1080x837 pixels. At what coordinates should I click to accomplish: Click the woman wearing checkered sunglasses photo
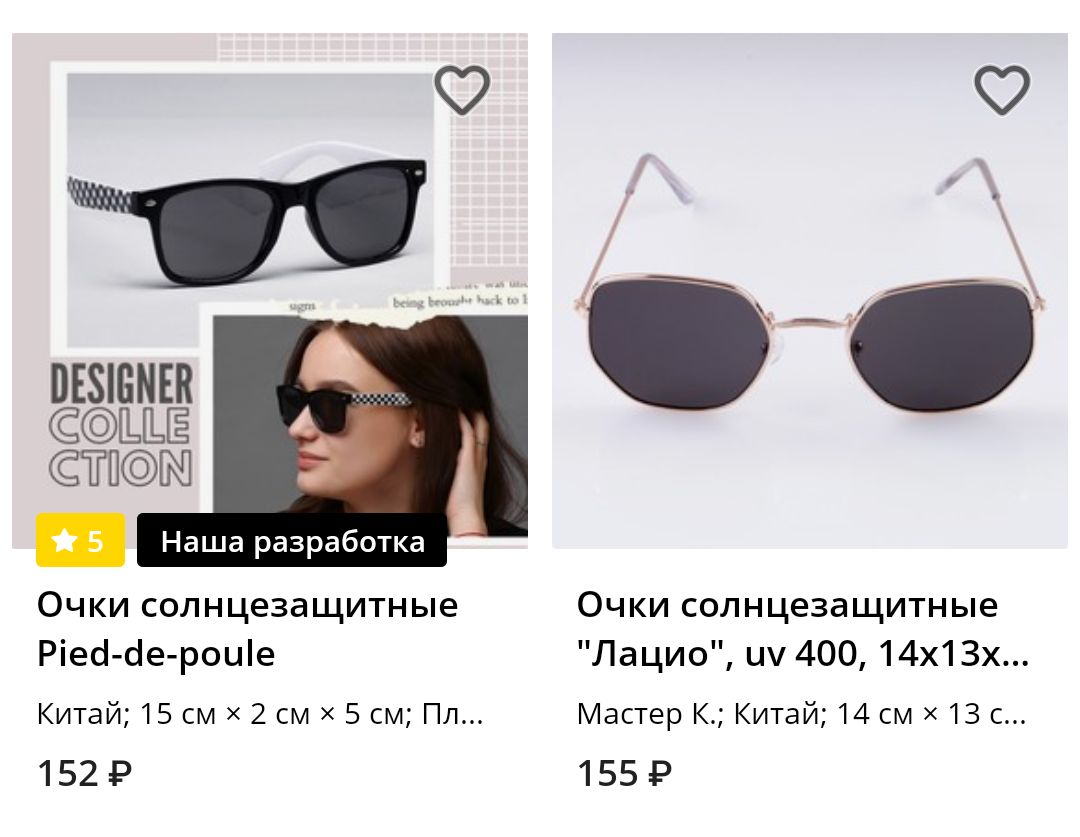pyautogui.click(x=370, y=420)
